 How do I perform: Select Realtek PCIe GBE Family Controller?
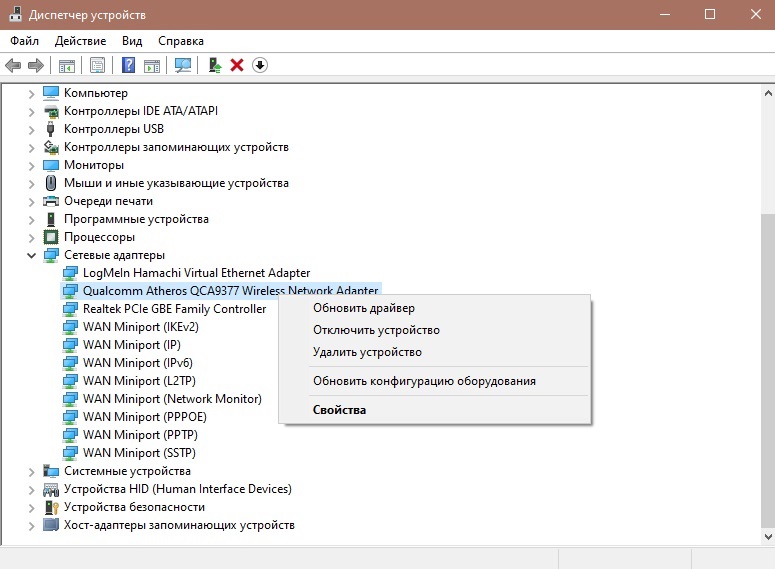[174, 309]
